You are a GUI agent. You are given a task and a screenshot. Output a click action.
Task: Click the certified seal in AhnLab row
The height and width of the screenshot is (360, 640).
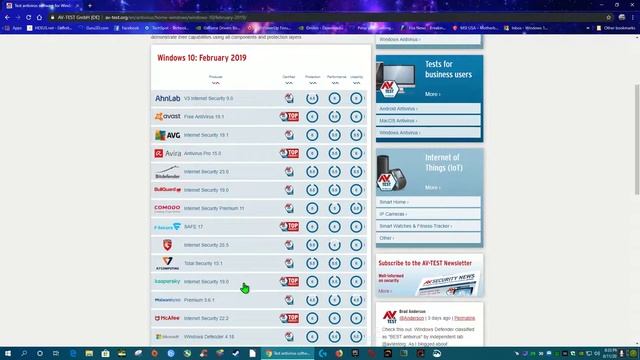point(289,98)
